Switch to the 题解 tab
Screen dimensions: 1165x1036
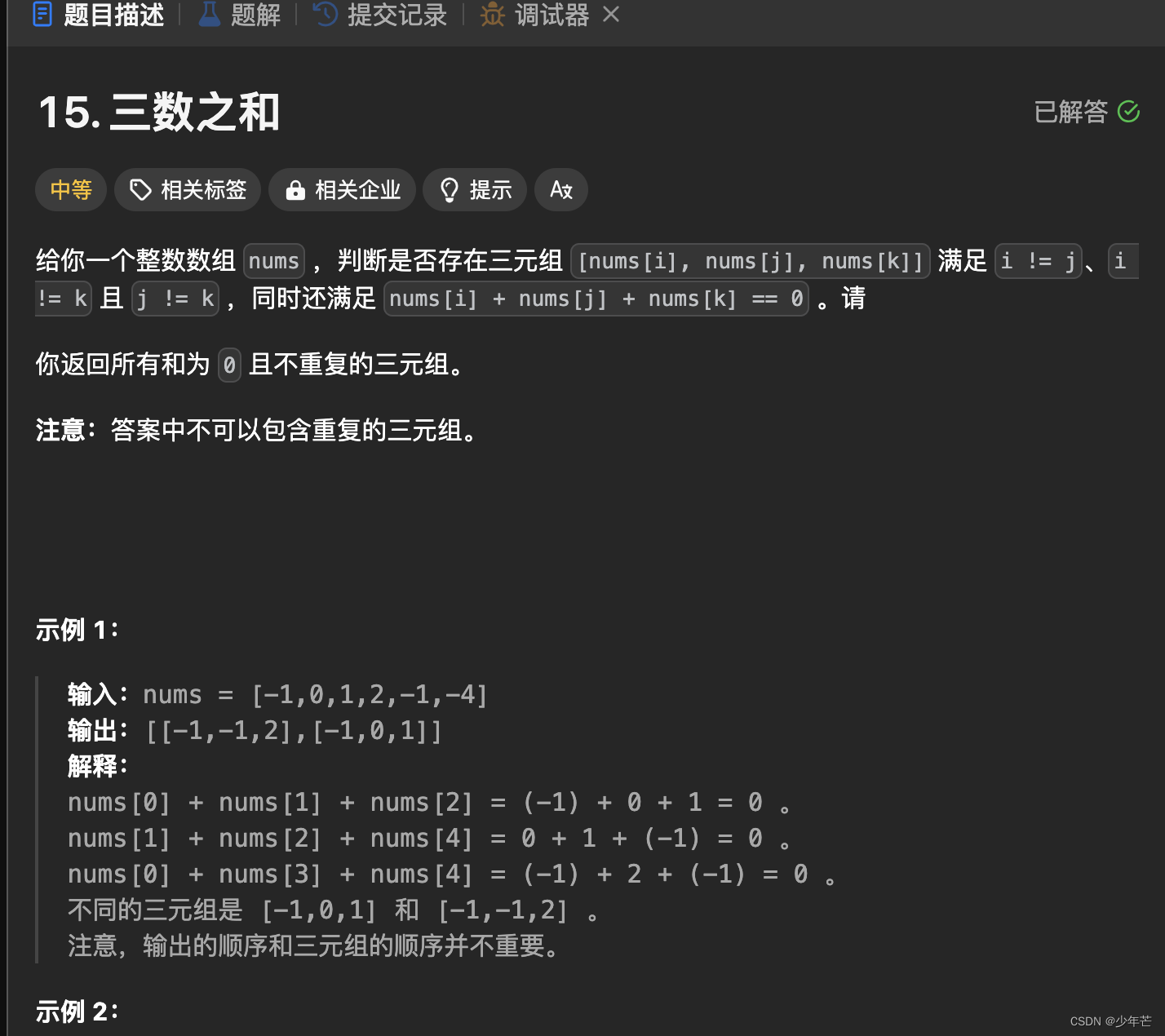[x=240, y=15]
